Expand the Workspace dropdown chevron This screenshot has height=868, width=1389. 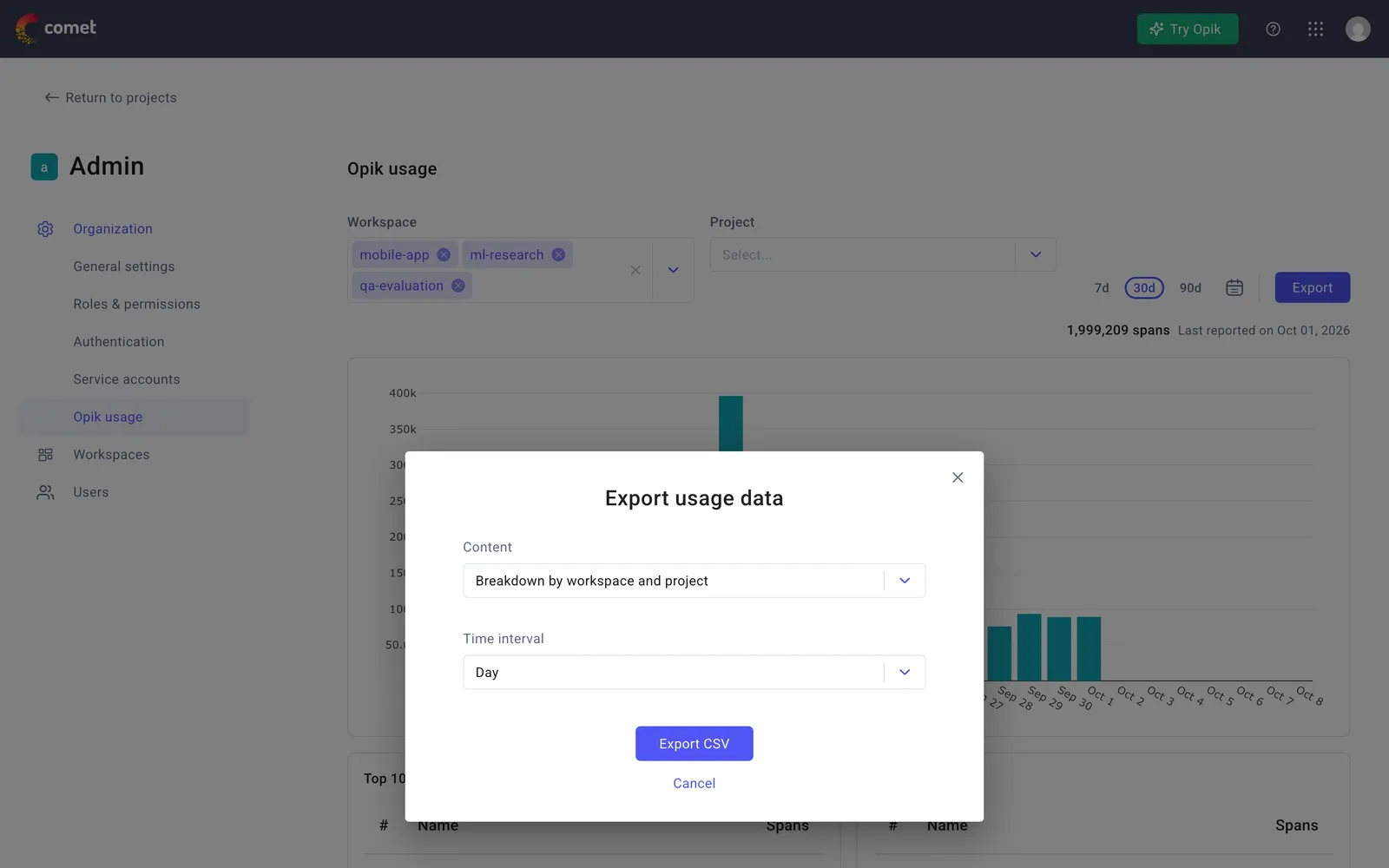click(x=673, y=270)
